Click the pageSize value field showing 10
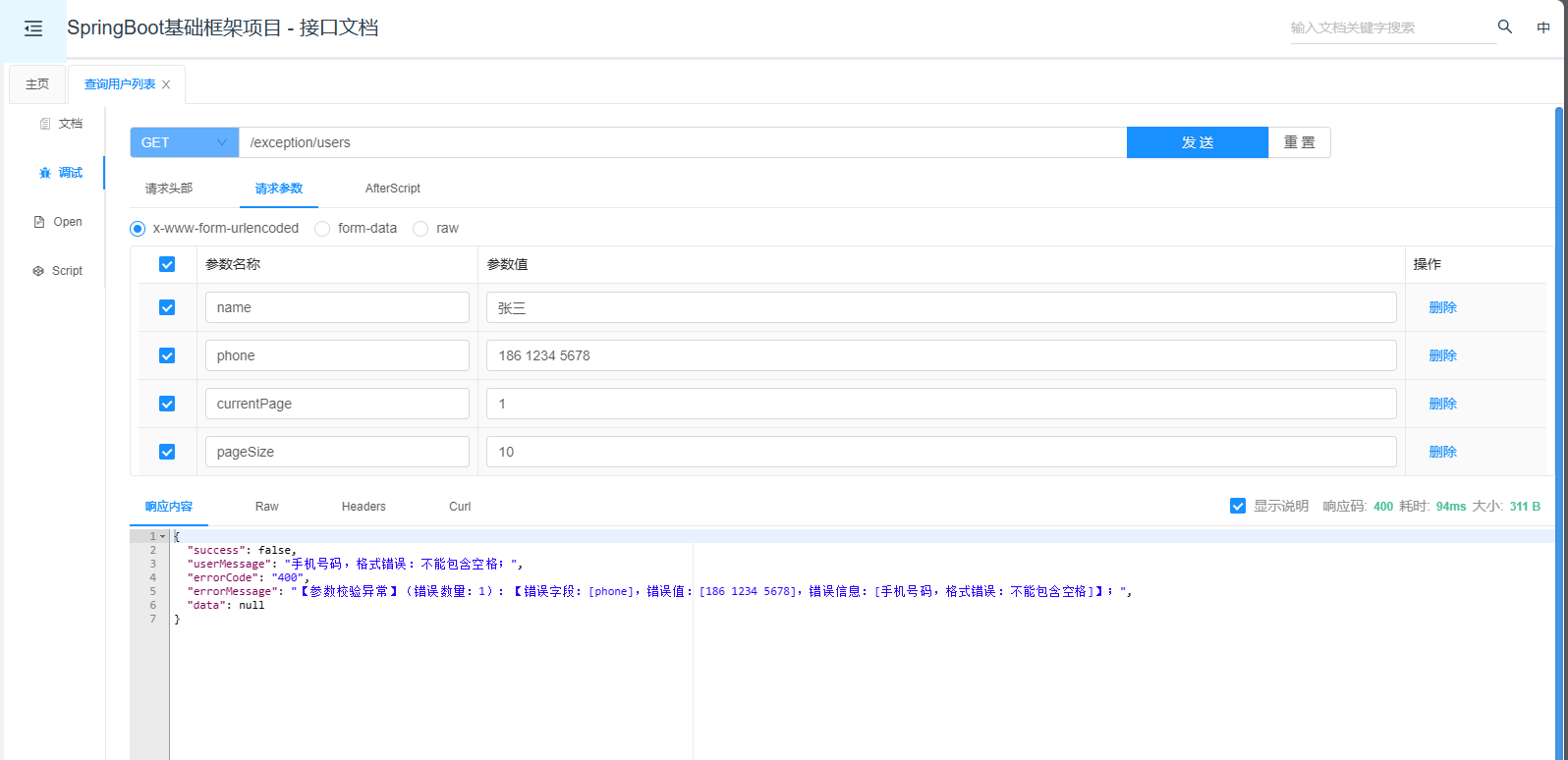 941,452
